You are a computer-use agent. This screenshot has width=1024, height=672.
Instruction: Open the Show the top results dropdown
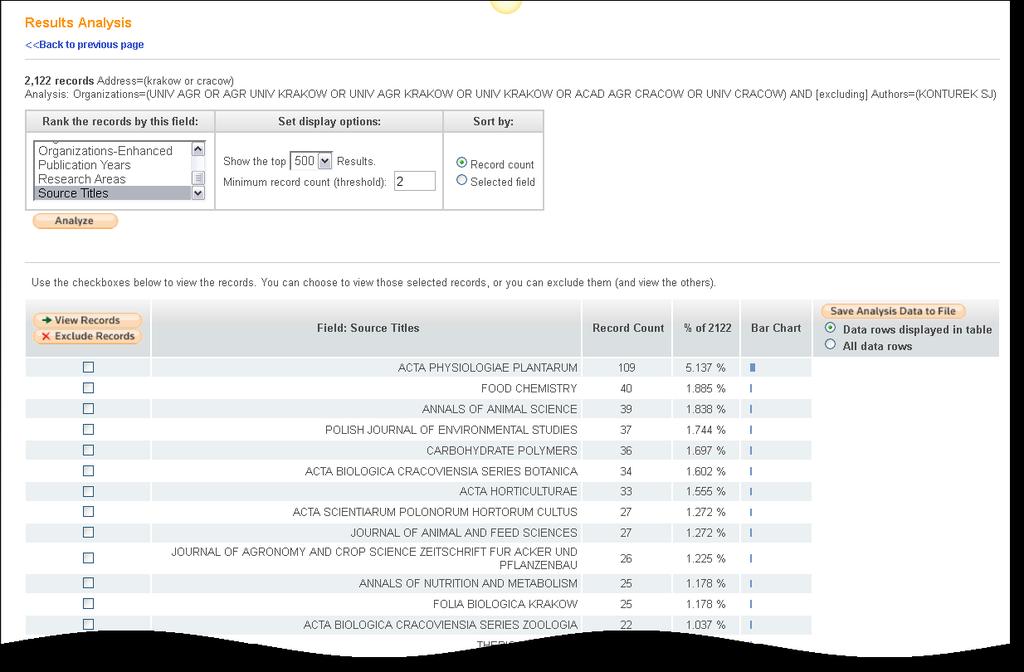point(311,161)
